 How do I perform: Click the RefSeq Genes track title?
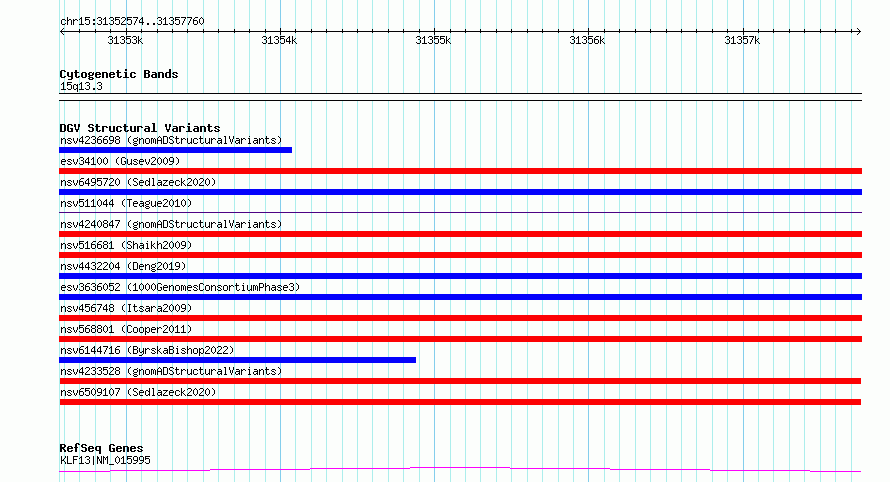pos(101,448)
